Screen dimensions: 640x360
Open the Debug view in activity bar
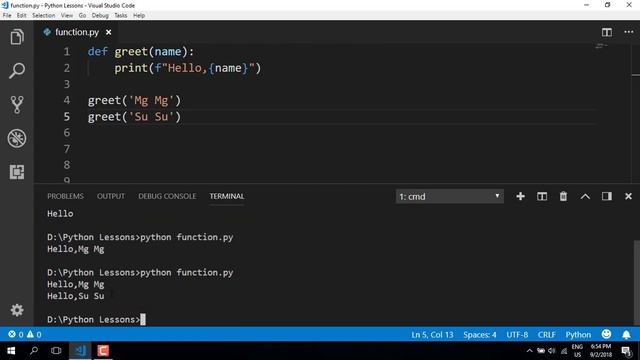tap(17, 138)
